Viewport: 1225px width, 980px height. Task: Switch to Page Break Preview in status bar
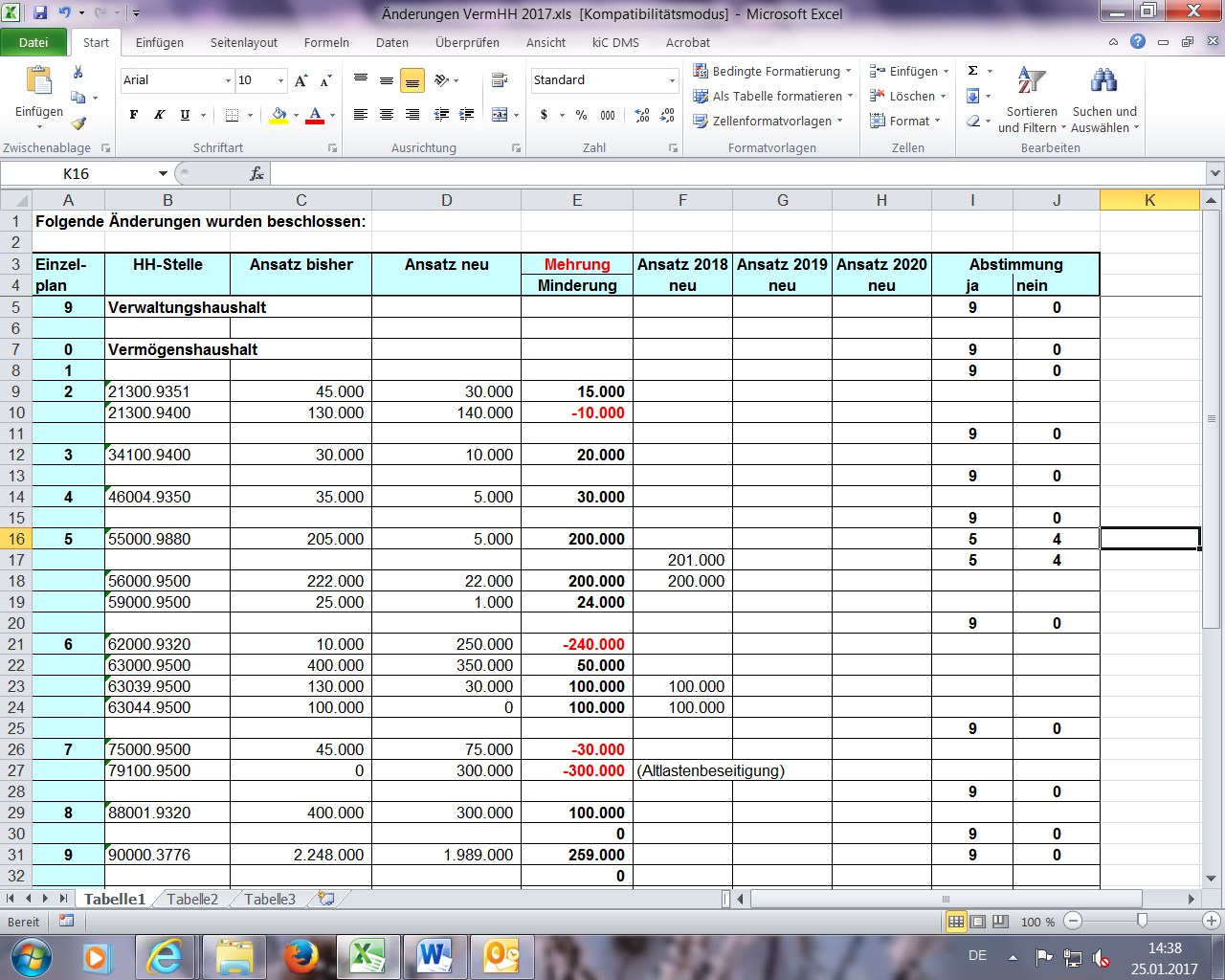tap(1000, 922)
